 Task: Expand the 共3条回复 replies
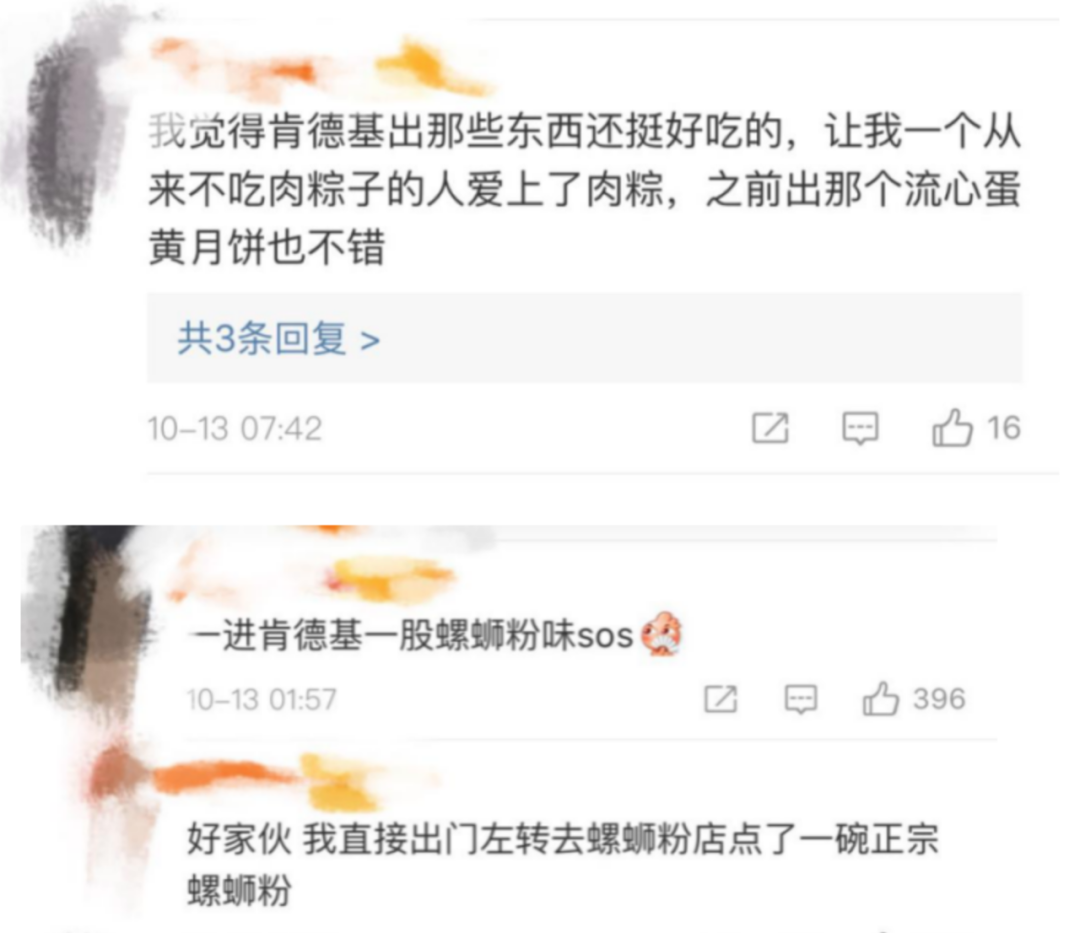[278, 338]
